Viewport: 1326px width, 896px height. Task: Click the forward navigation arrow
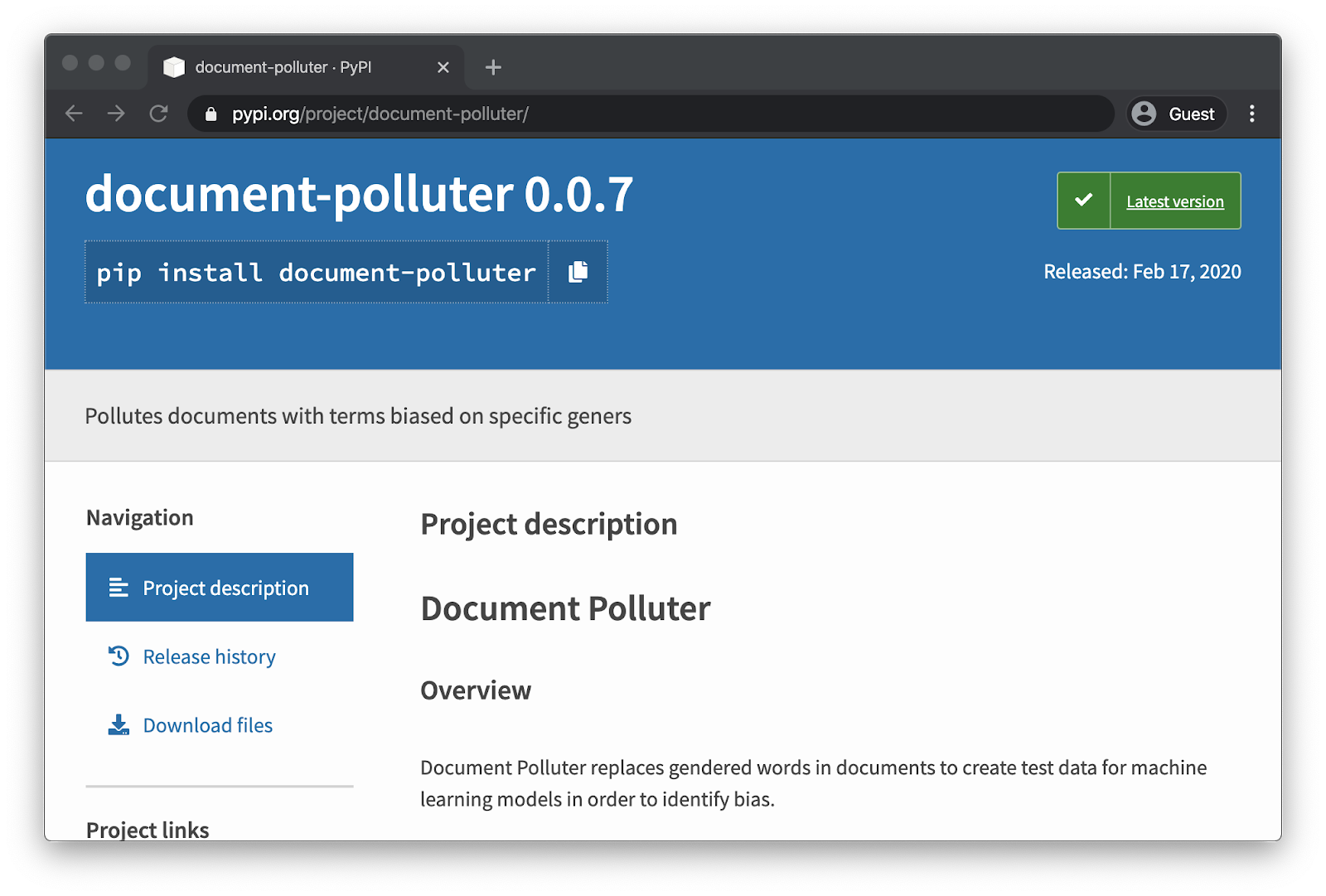[116, 114]
